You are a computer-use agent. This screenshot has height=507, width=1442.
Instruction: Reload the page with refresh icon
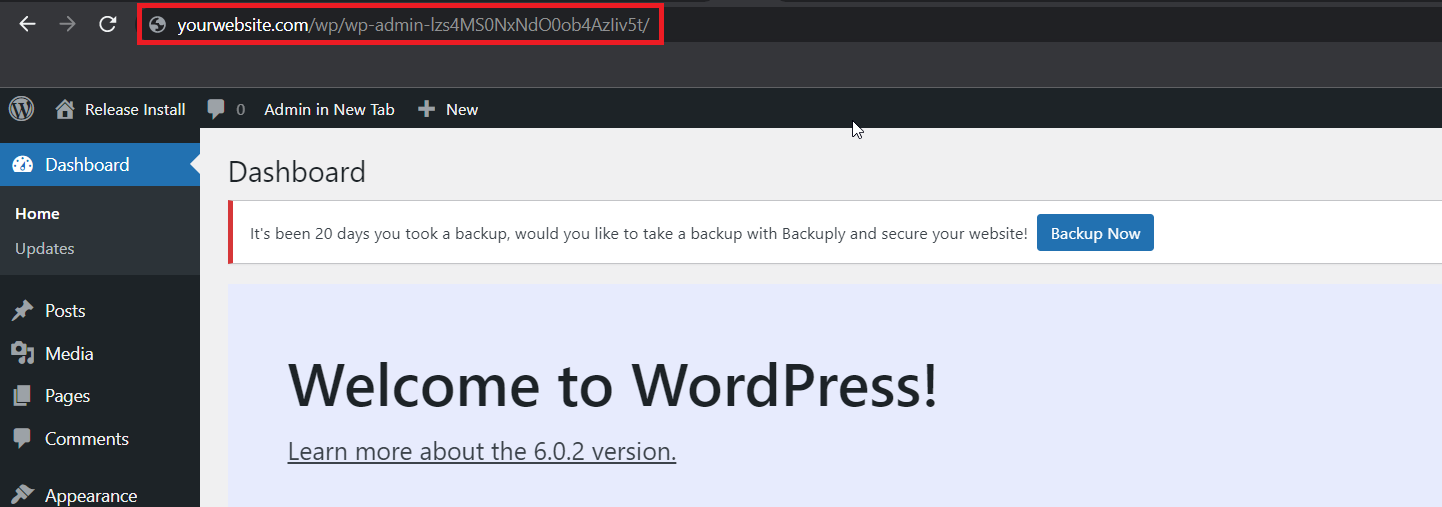[x=108, y=24]
